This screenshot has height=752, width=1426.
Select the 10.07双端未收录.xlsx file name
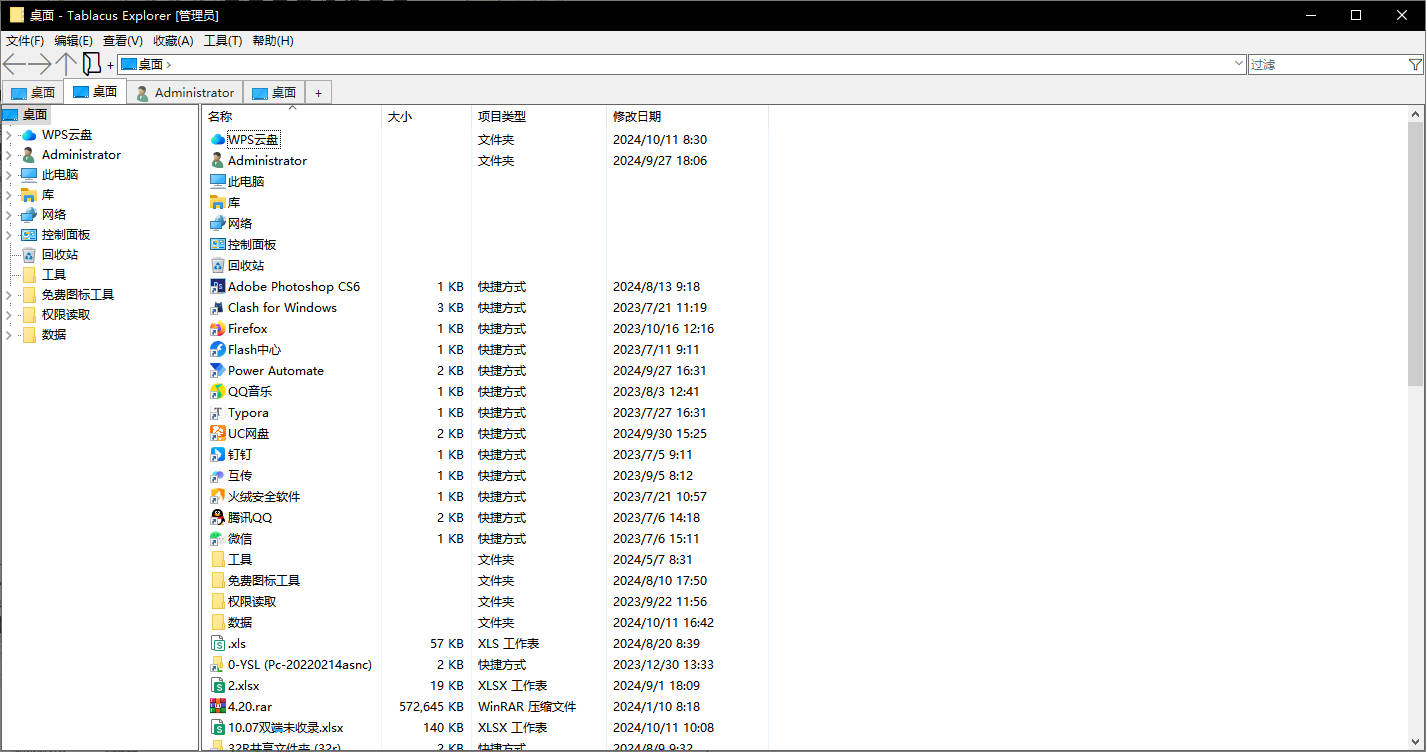point(285,728)
